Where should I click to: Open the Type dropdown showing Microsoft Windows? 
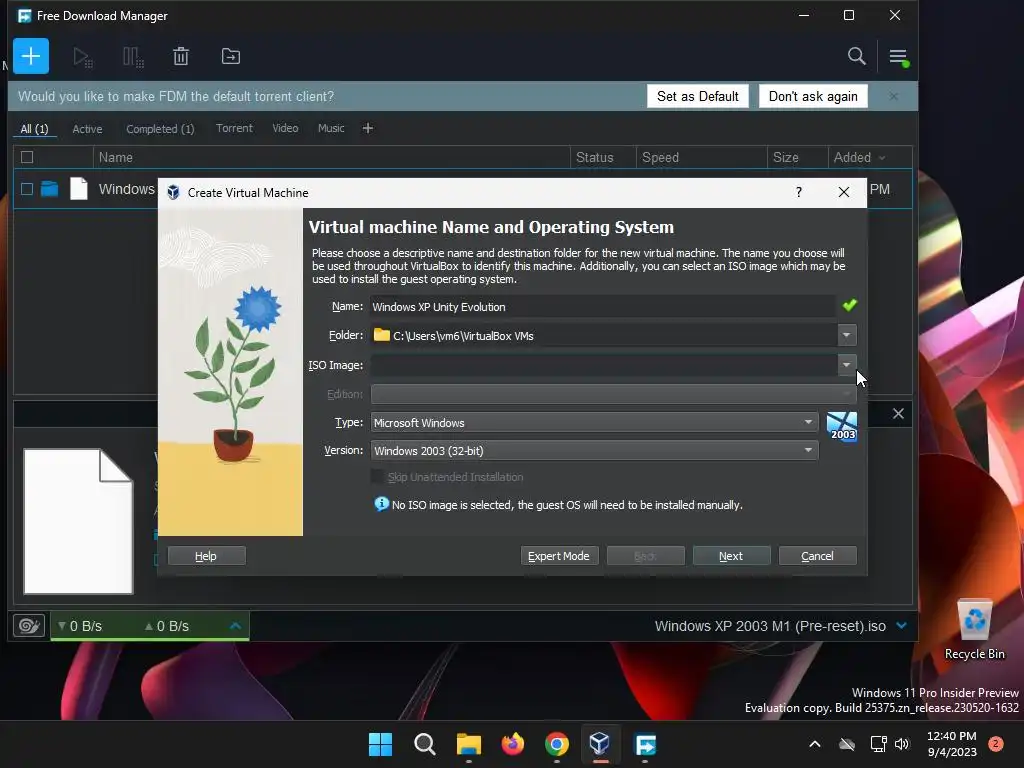tap(594, 423)
